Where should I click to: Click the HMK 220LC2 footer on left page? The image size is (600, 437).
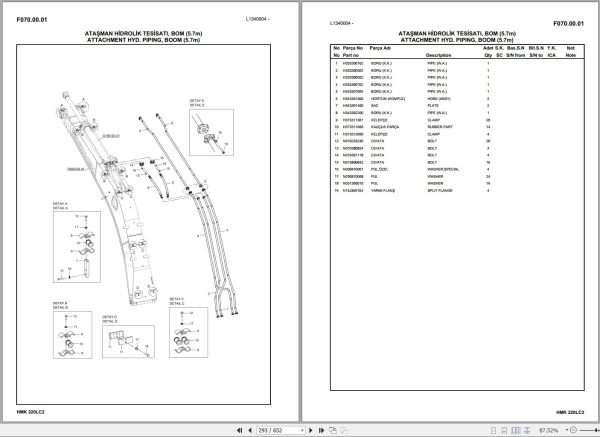[x=30, y=412]
